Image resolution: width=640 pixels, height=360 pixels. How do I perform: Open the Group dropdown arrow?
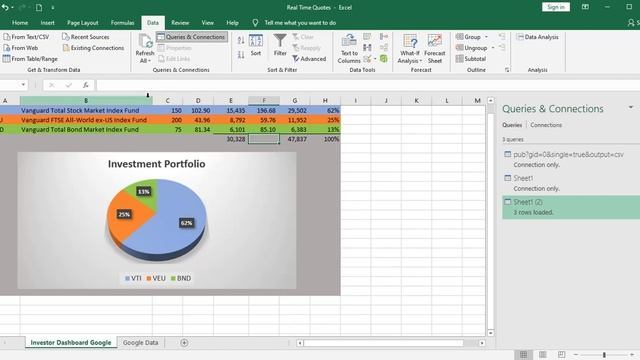tap(486, 37)
